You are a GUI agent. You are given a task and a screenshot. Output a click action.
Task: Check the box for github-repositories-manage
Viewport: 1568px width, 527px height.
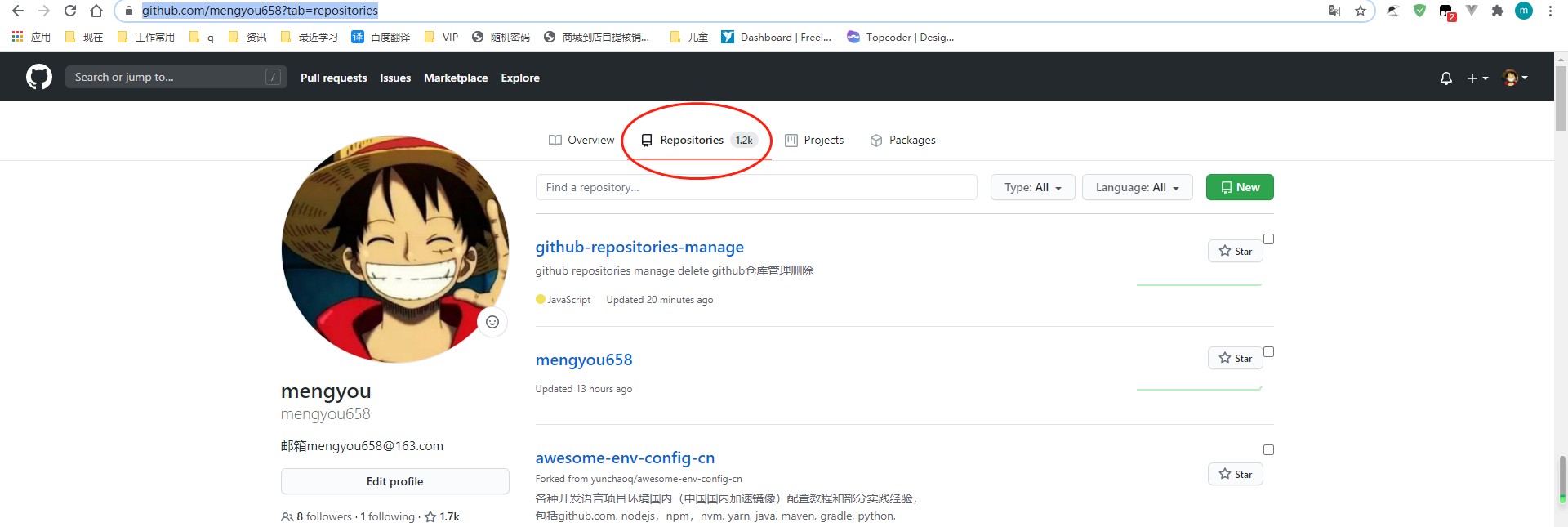click(1268, 239)
